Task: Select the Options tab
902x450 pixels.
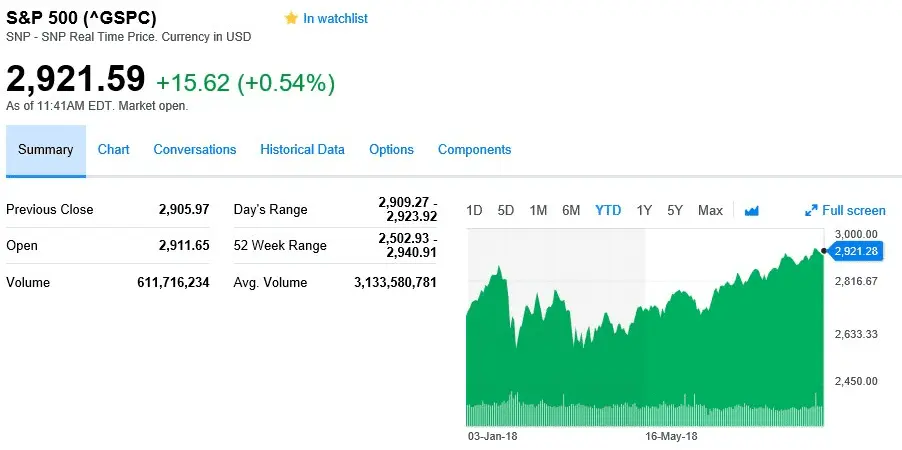Action: point(391,150)
